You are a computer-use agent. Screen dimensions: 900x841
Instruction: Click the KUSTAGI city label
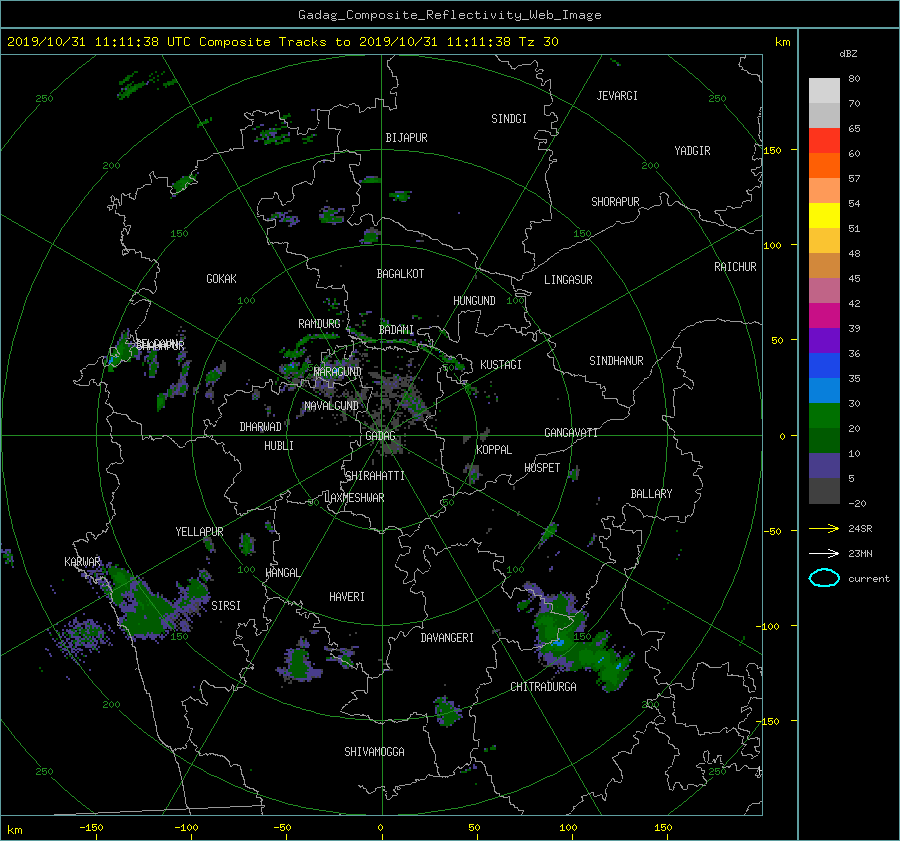coord(501,365)
